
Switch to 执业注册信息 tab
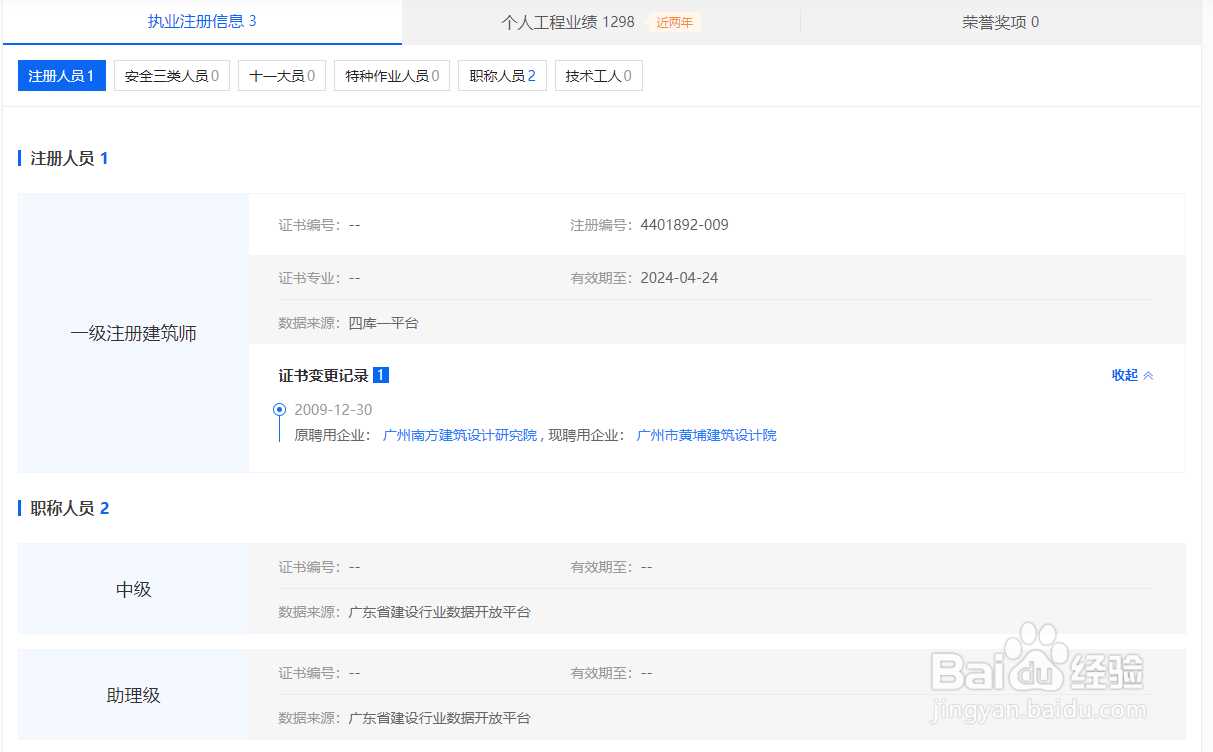point(202,21)
